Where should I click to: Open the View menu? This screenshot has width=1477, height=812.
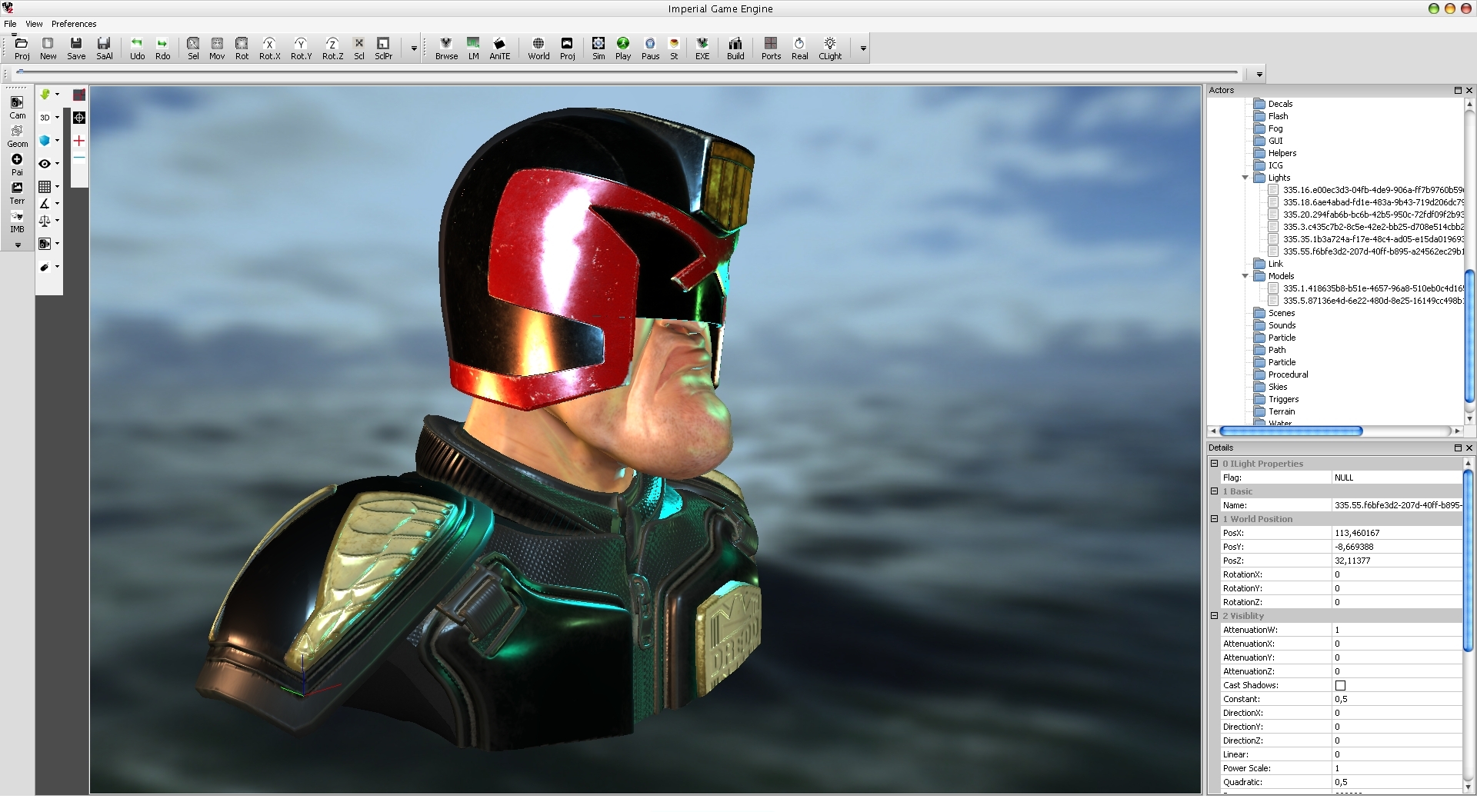(x=35, y=24)
